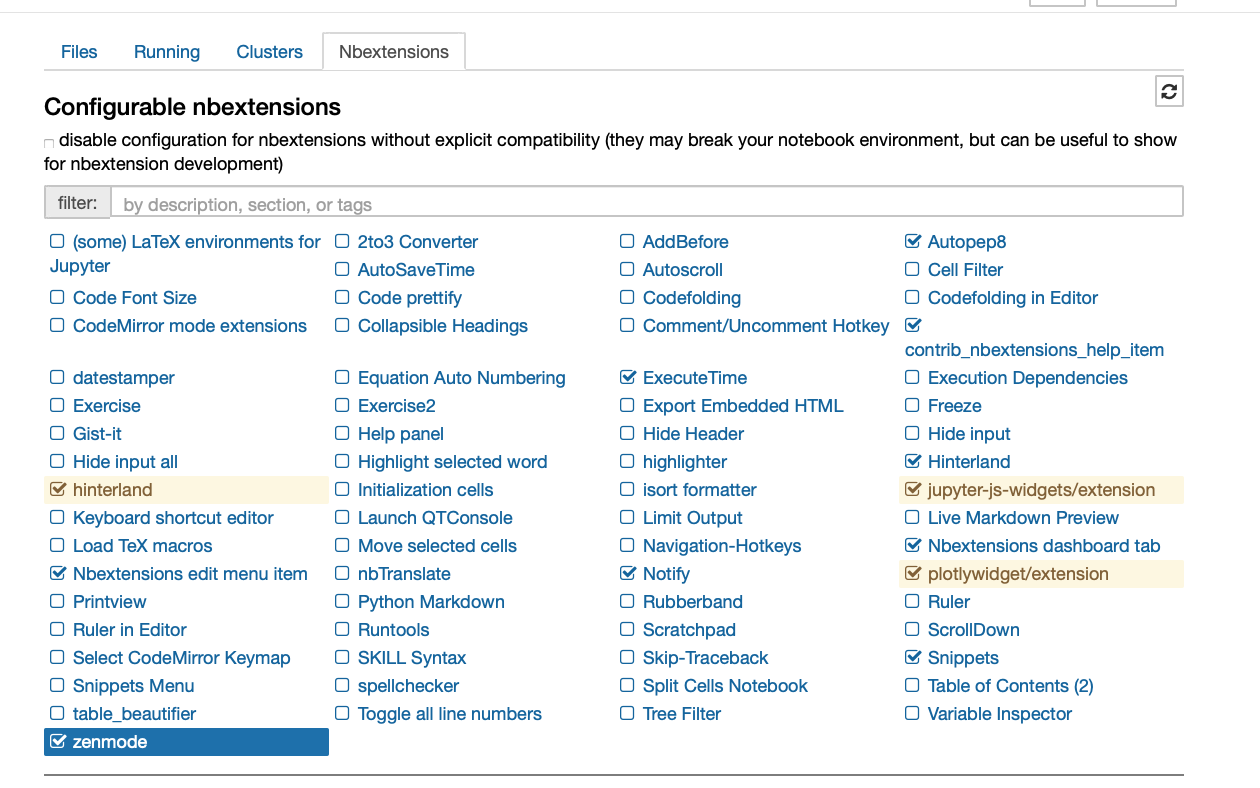Select the Load TeX macros extension
The height and width of the screenshot is (788, 1260).
142,546
